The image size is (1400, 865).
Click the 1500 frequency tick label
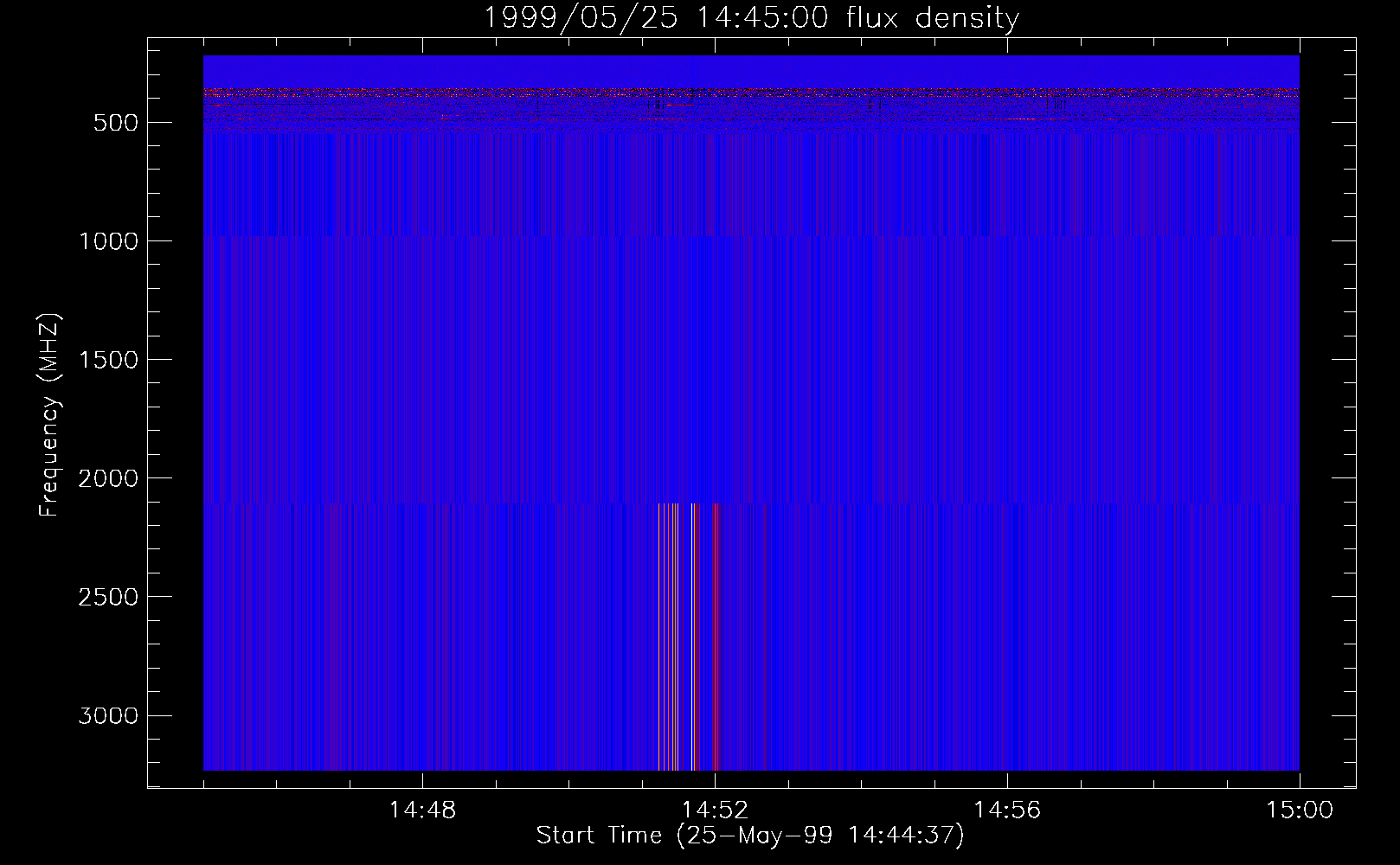tap(108, 360)
